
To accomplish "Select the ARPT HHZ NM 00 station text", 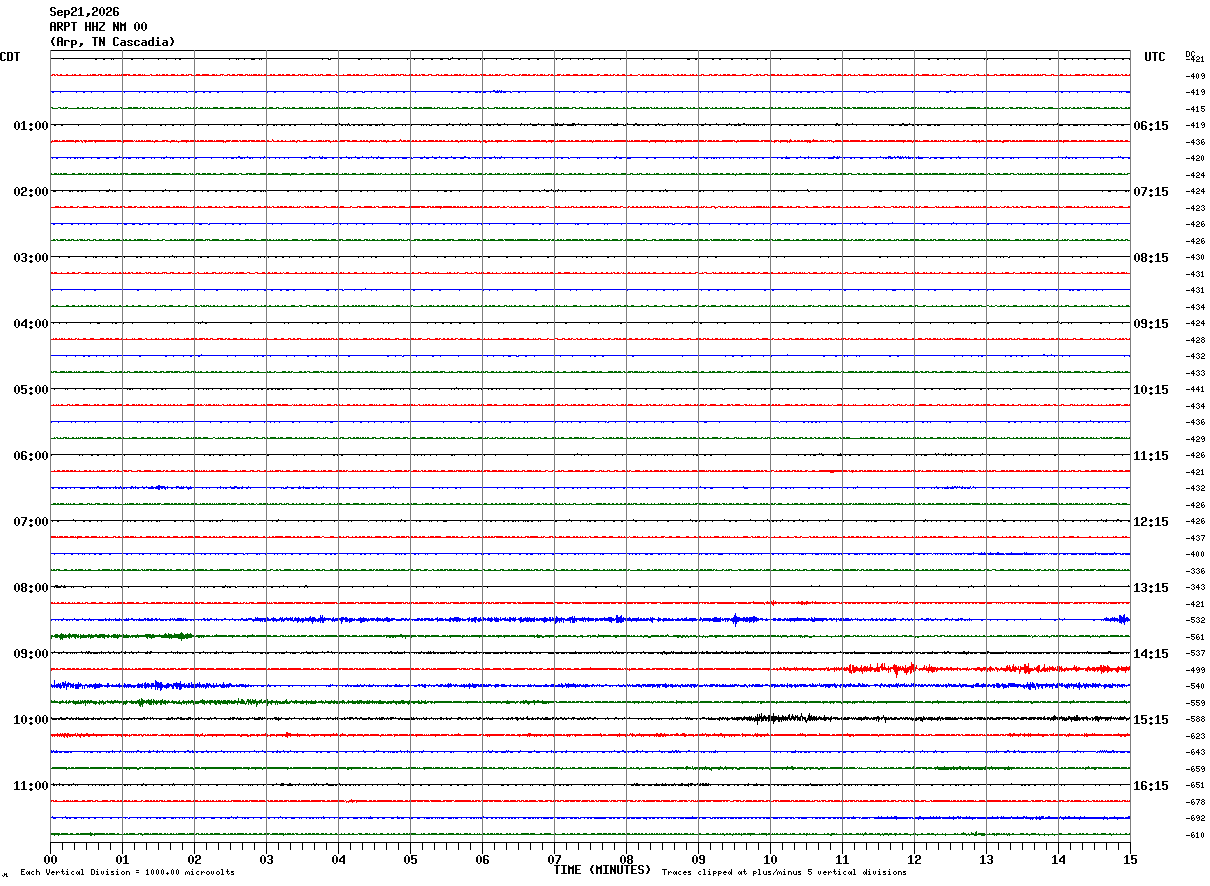I will 98,27.
